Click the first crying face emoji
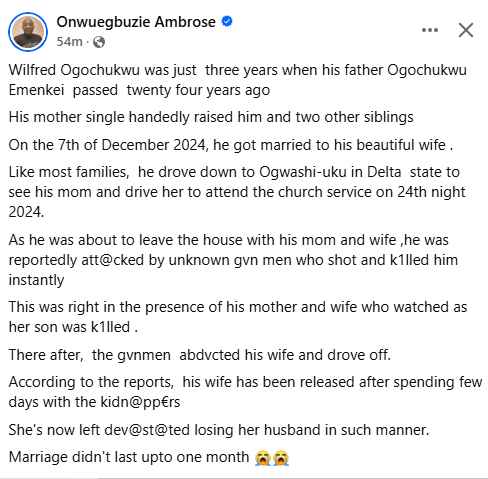This screenshot has height=479, width=488. [262, 458]
